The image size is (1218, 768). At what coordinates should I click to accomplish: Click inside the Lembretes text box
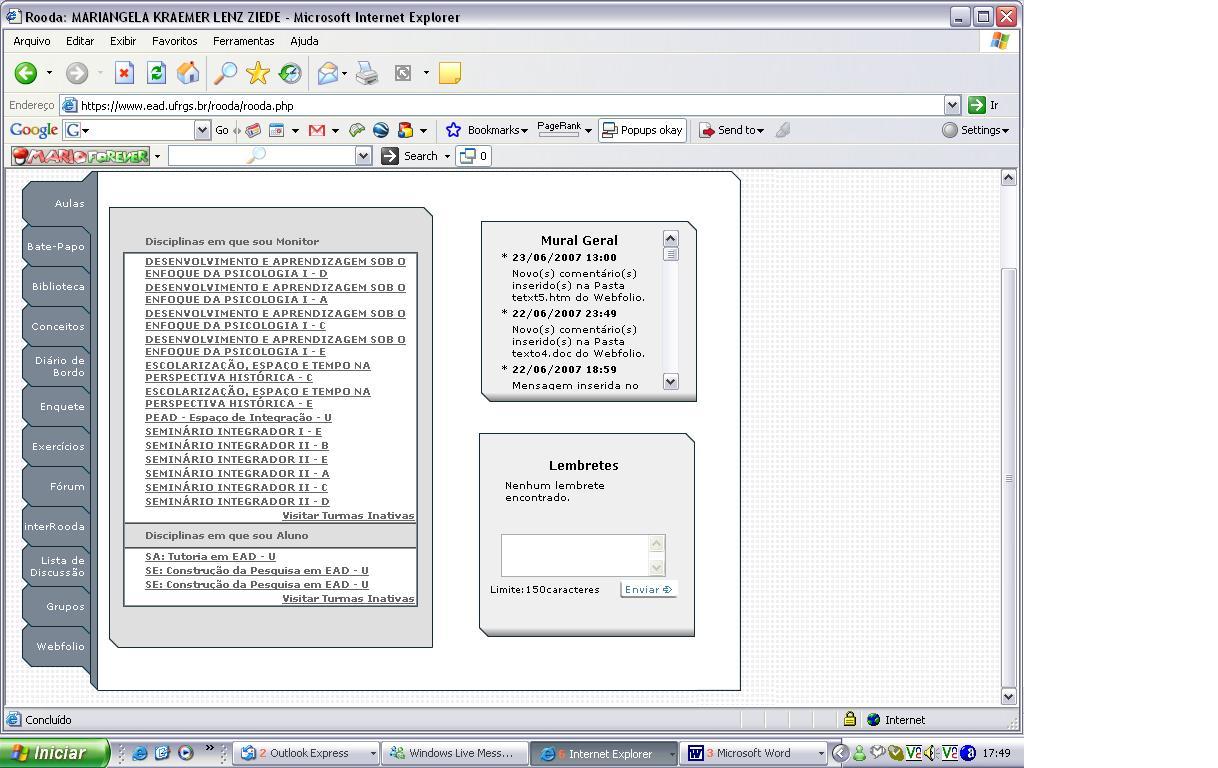tap(575, 555)
